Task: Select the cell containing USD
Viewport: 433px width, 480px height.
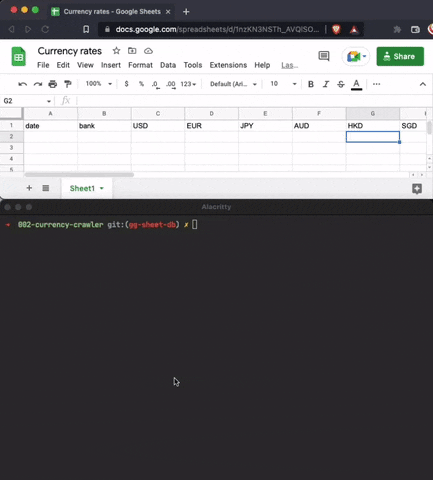Action: [x=158, y=126]
